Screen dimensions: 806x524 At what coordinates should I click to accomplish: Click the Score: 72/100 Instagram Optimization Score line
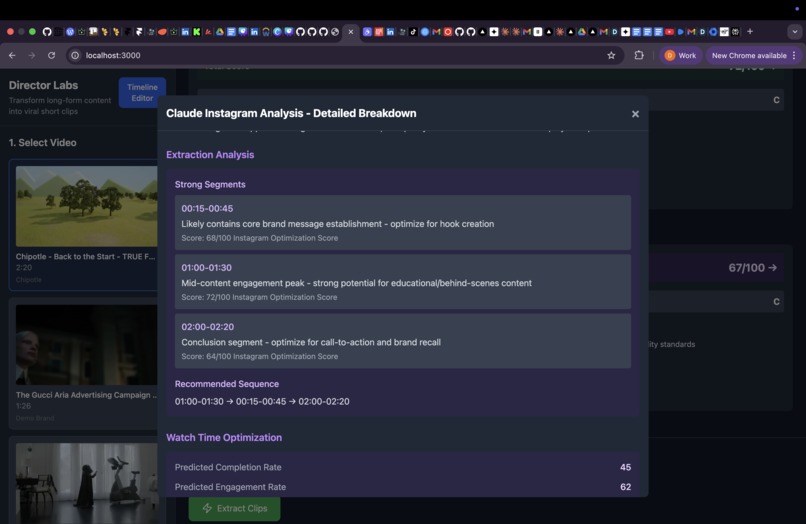259,297
